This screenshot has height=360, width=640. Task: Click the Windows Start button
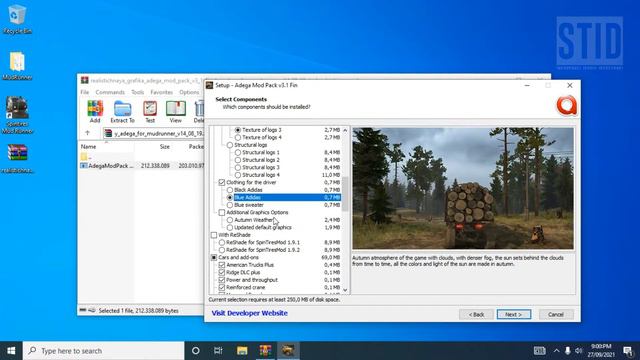click(11, 351)
